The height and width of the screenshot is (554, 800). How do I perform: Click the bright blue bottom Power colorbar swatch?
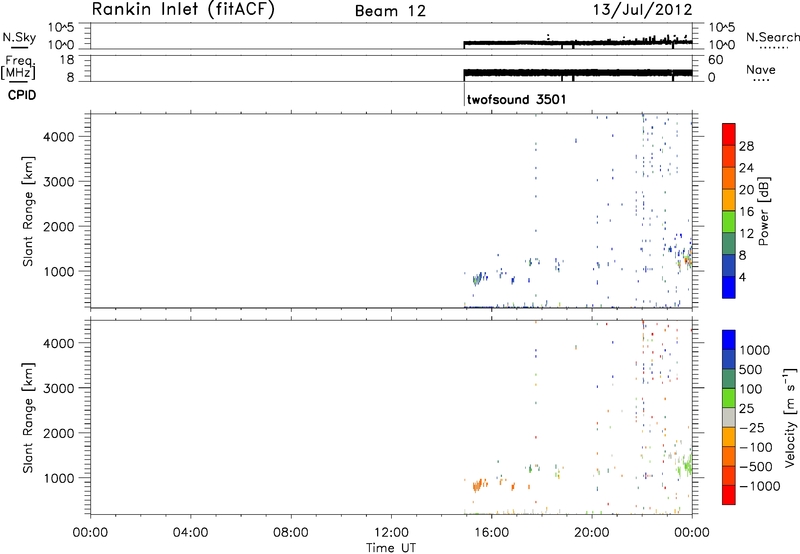(x=729, y=287)
